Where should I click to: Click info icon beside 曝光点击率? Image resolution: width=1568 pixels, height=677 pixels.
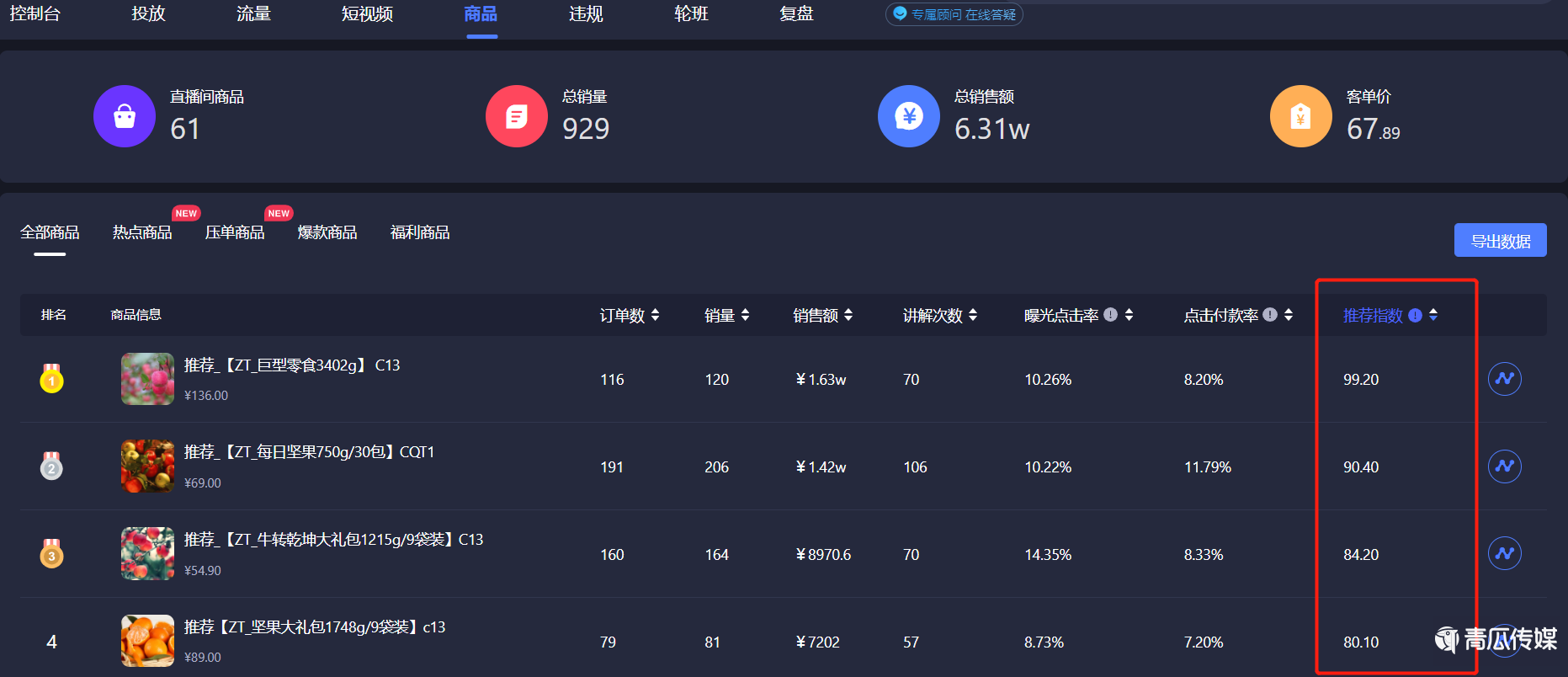[x=1111, y=315]
